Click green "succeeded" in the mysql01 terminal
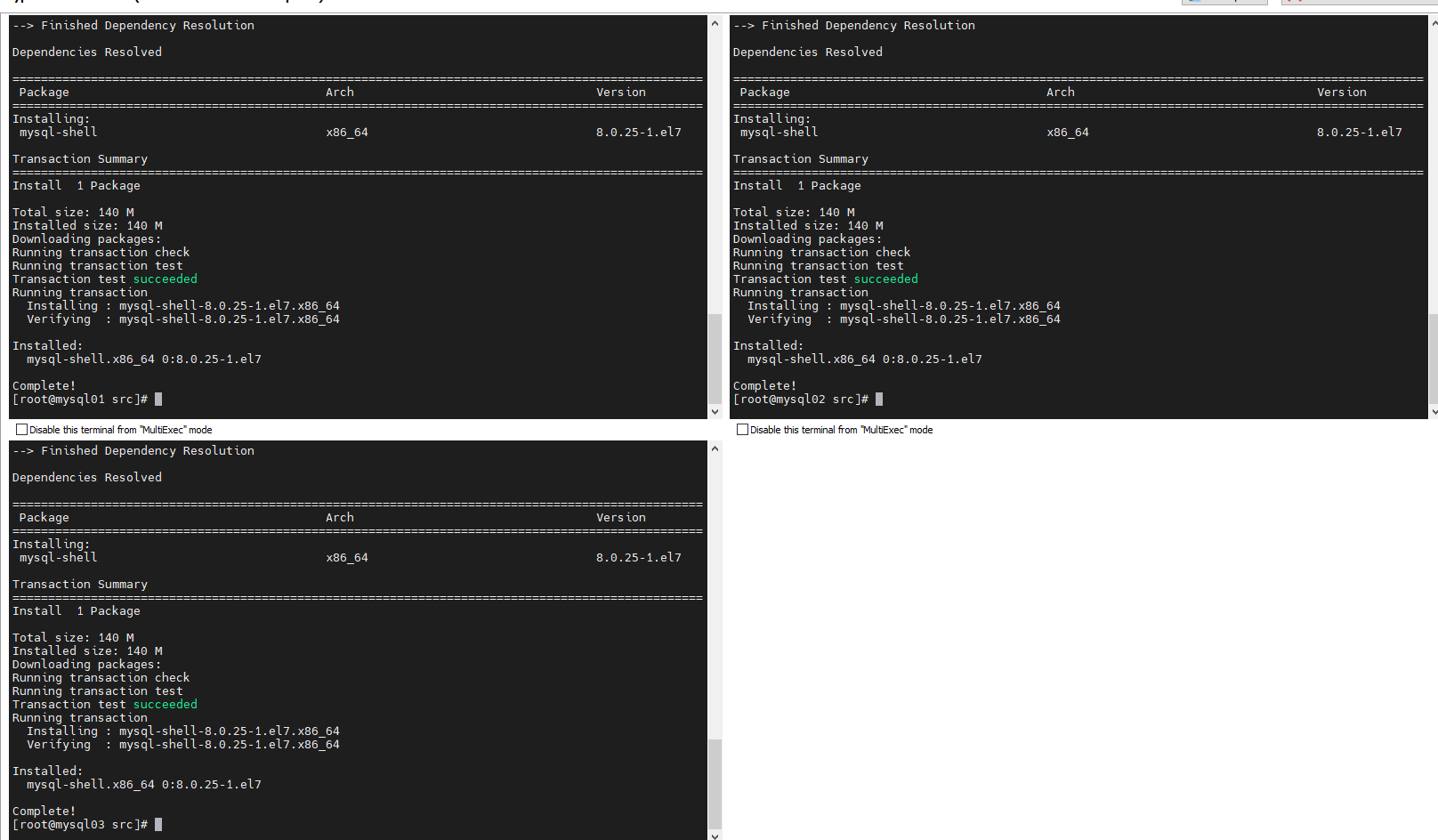This screenshot has height=840, width=1438. point(166,279)
